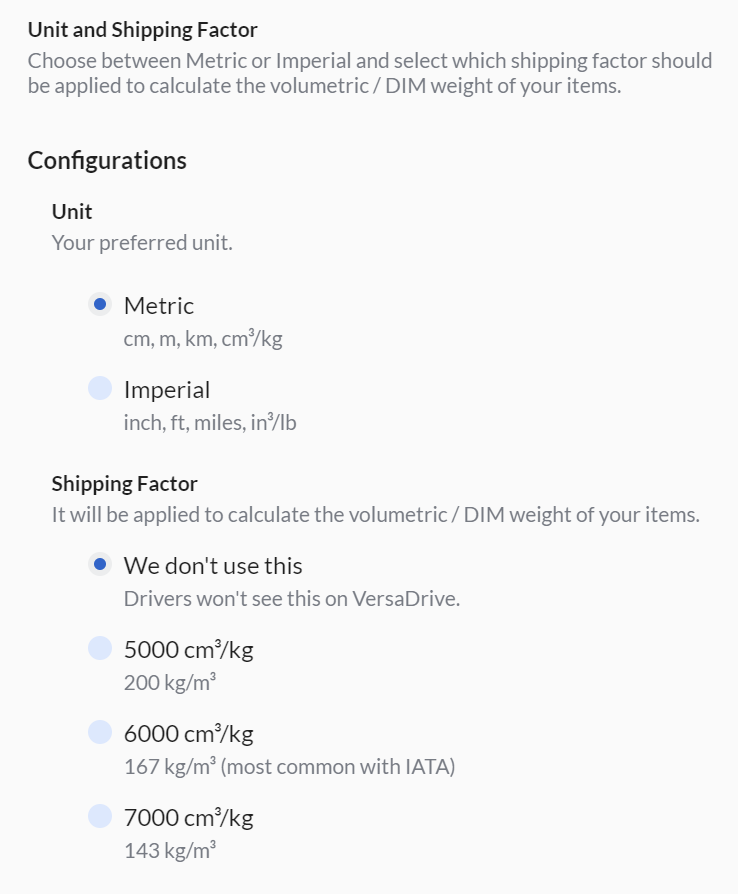Click the "Configurations" section heading
The image size is (738, 894).
pos(107,160)
